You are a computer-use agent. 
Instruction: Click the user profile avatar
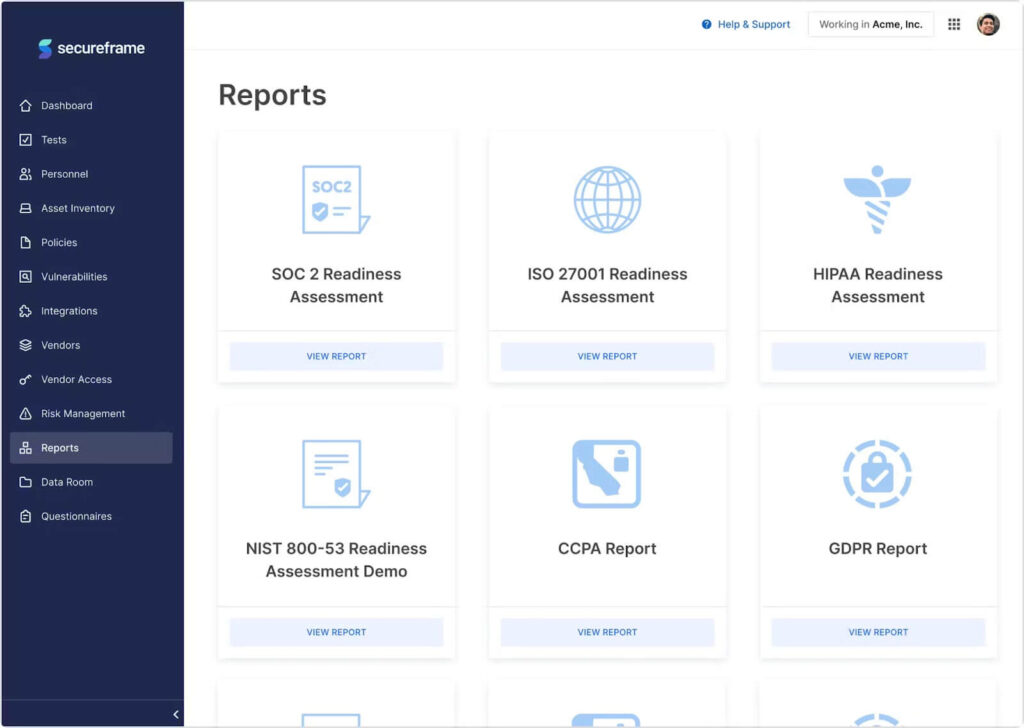point(988,24)
